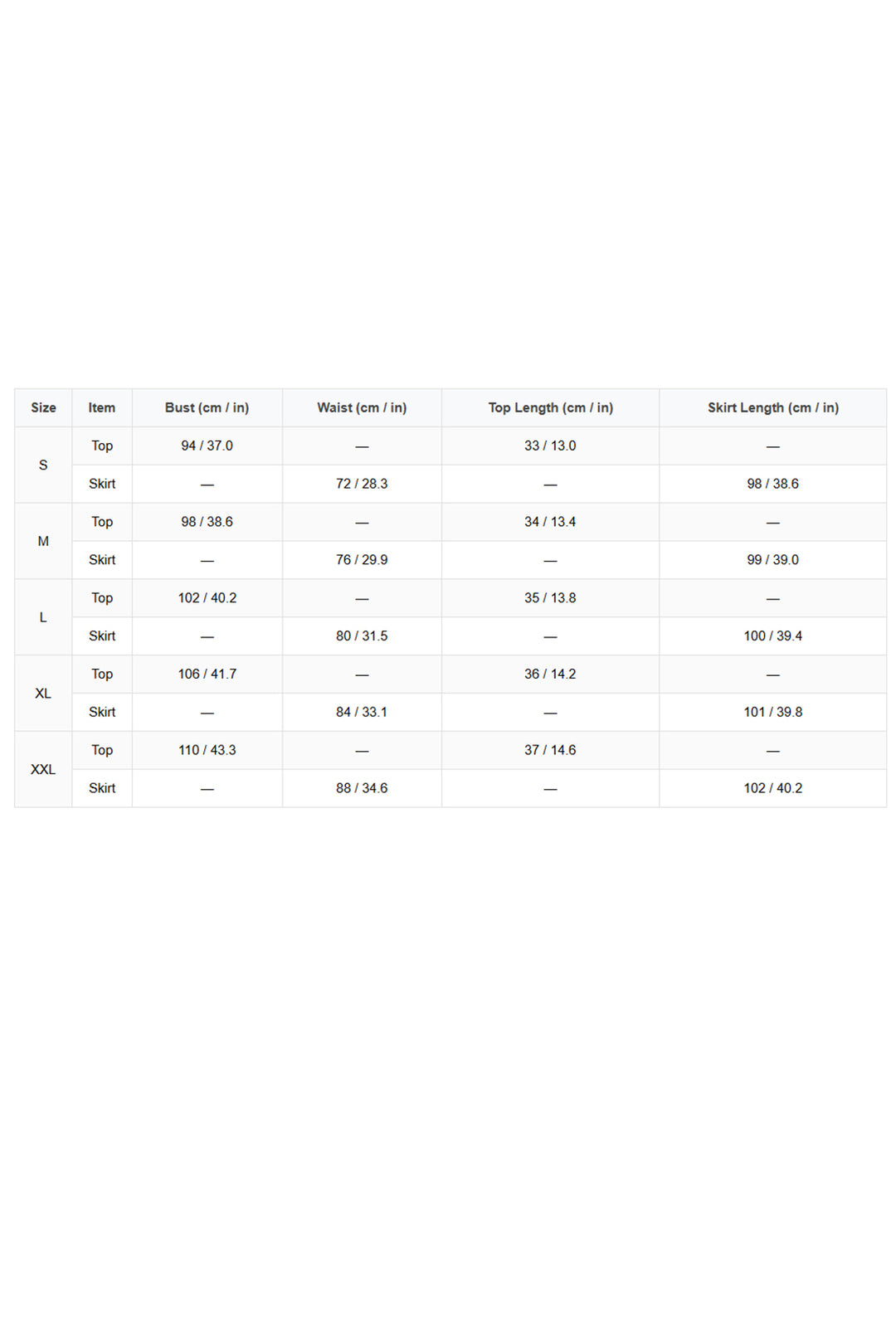Click waist value 84 / 33.1
896x1344 pixels.
[362, 712]
